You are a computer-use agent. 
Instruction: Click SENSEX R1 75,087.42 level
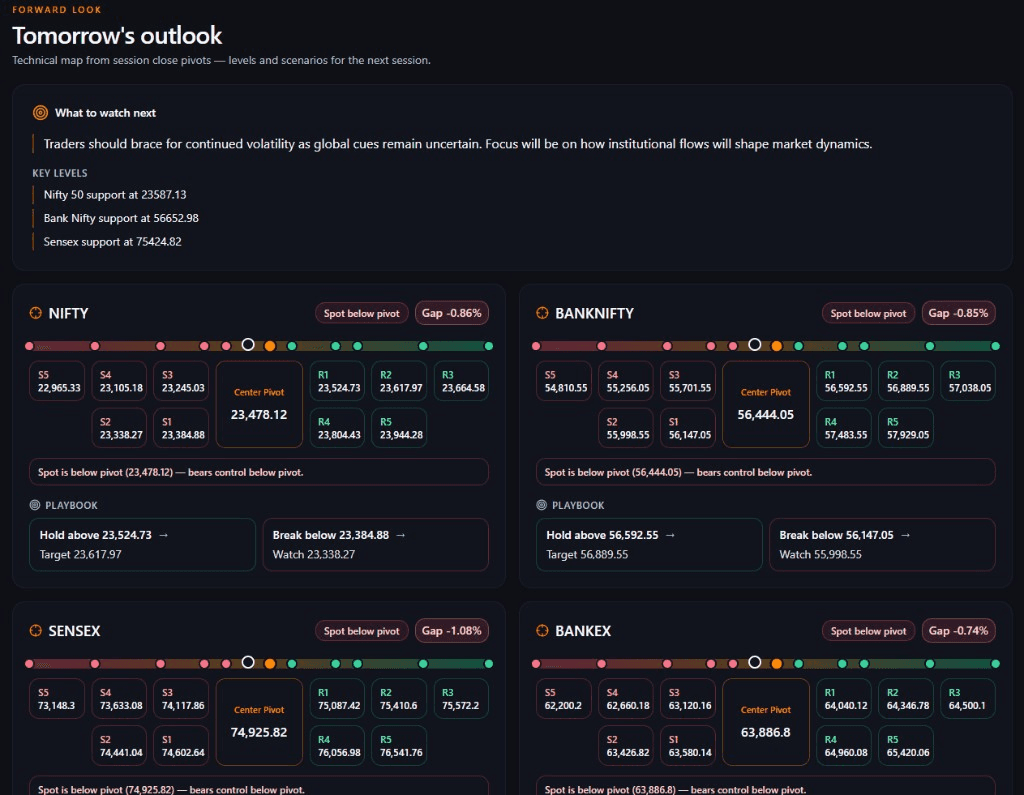[x=337, y=698]
